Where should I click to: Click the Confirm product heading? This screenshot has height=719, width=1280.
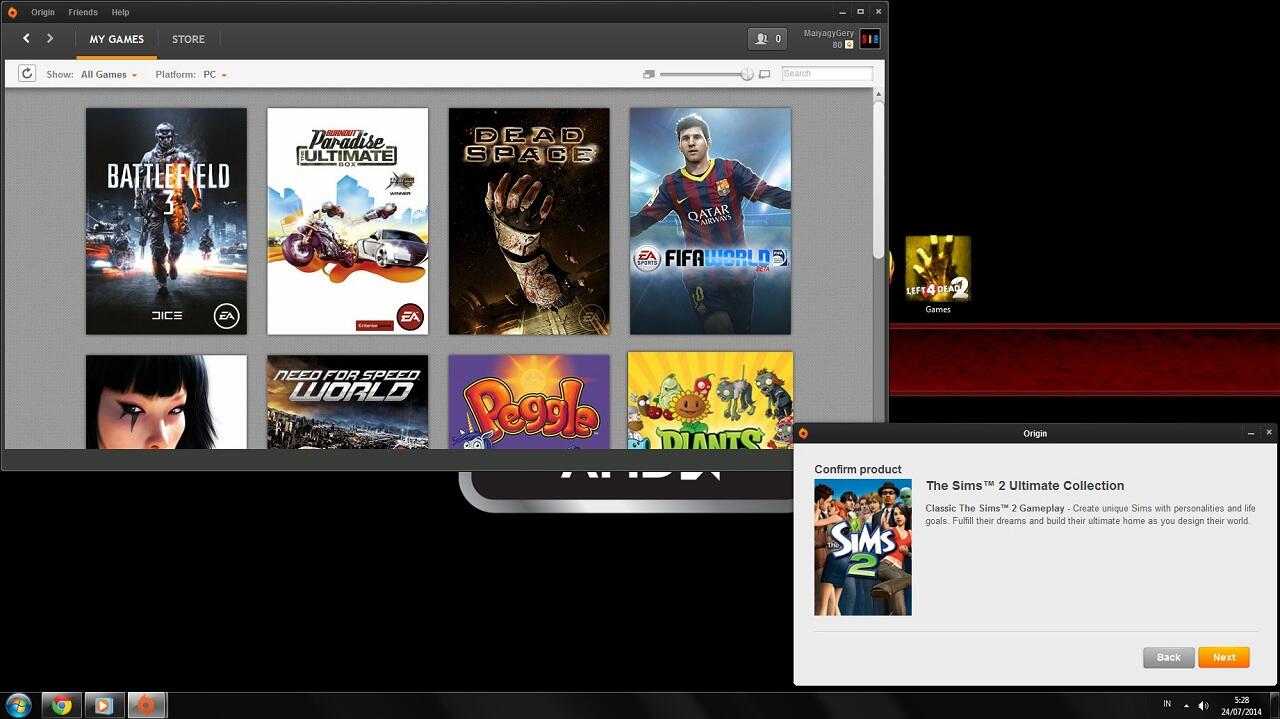point(858,469)
